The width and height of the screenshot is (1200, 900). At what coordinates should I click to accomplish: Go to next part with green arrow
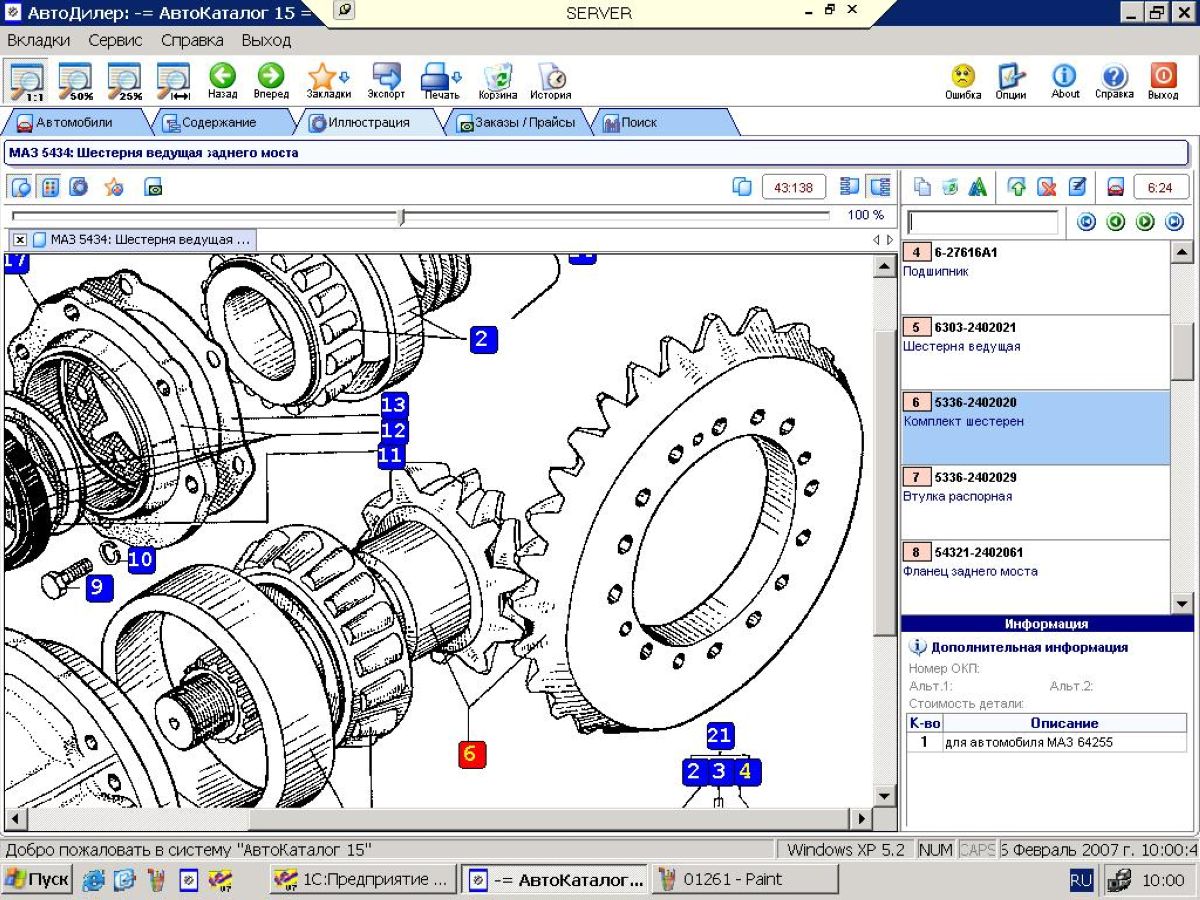point(1146,222)
